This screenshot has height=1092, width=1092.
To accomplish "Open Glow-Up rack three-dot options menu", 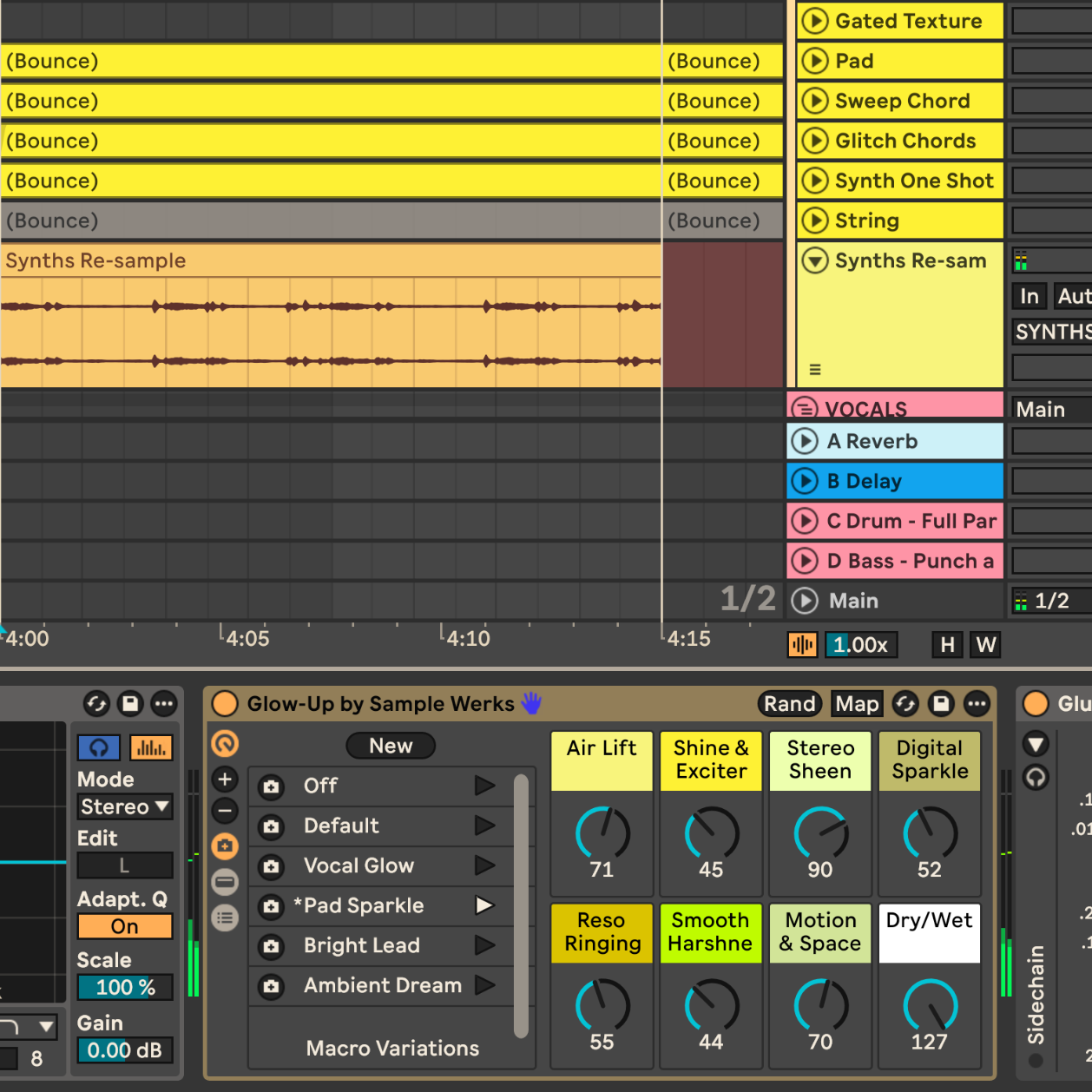I will point(977,703).
